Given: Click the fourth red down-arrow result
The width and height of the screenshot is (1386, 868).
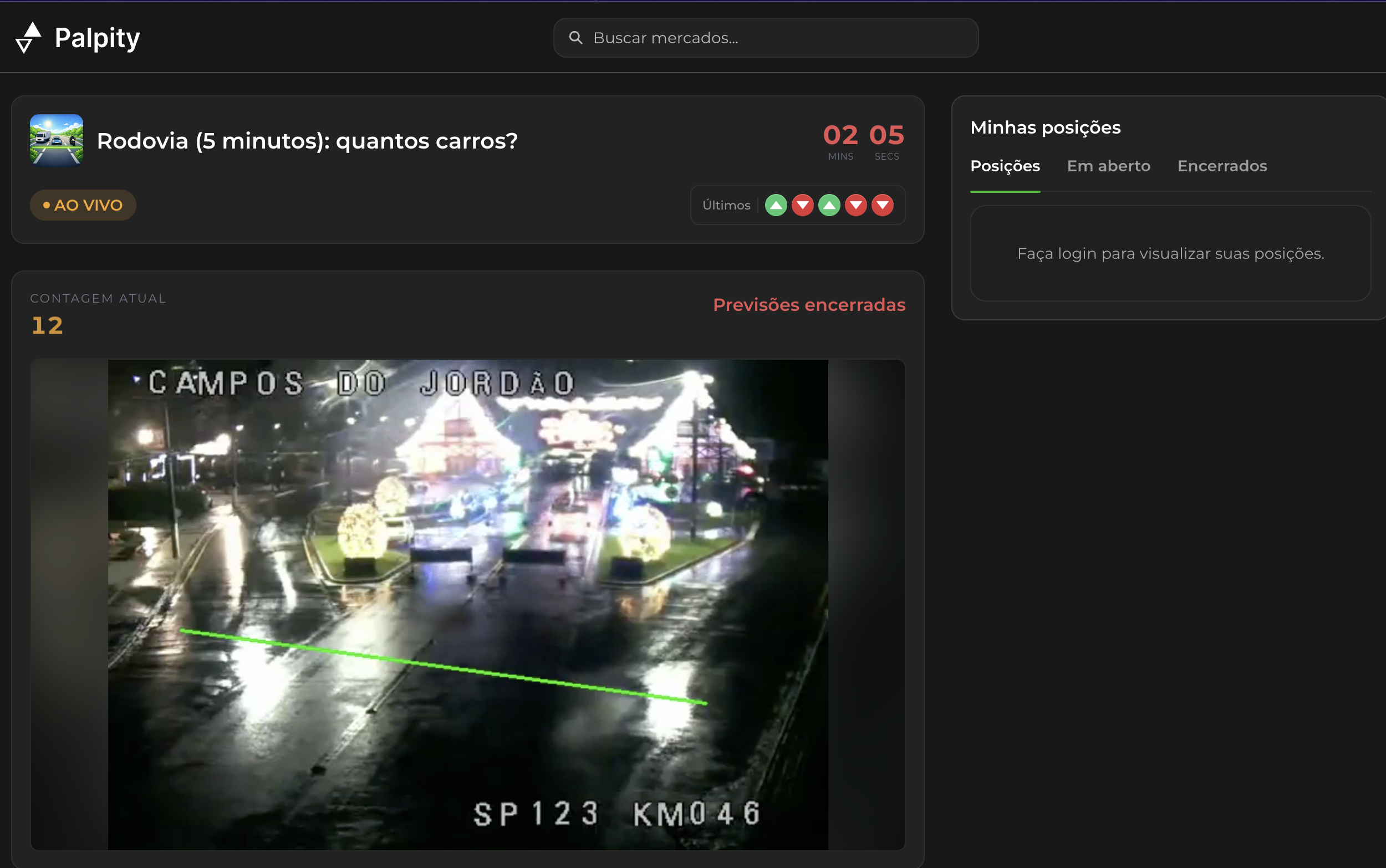Looking at the screenshot, I should tap(855, 205).
